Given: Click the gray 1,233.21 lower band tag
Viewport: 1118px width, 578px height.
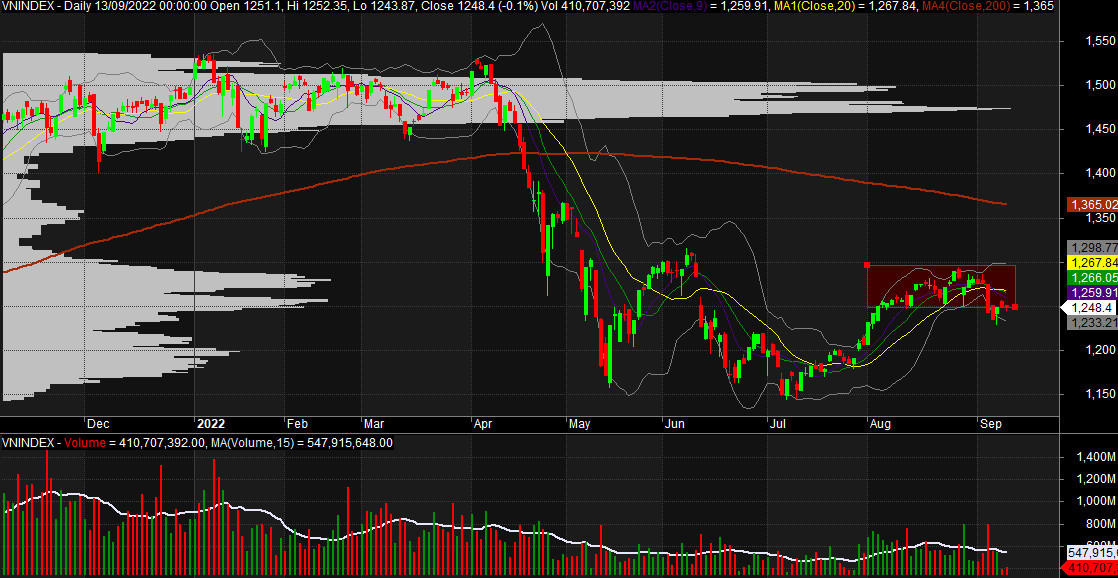Looking at the screenshot, I should (1092, 323).
